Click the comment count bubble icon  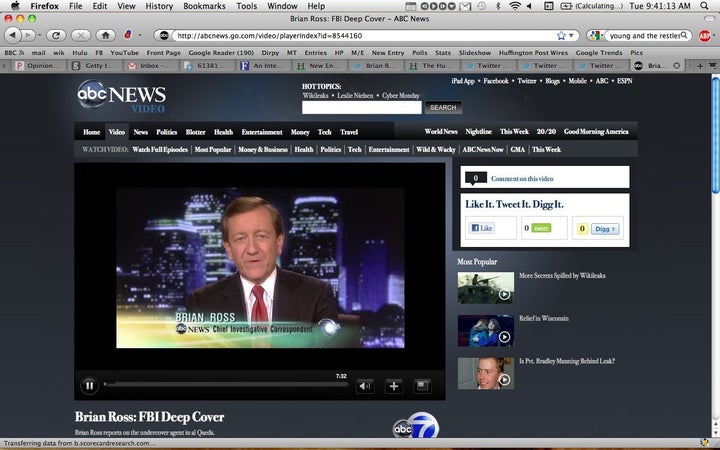pos(476,178)
